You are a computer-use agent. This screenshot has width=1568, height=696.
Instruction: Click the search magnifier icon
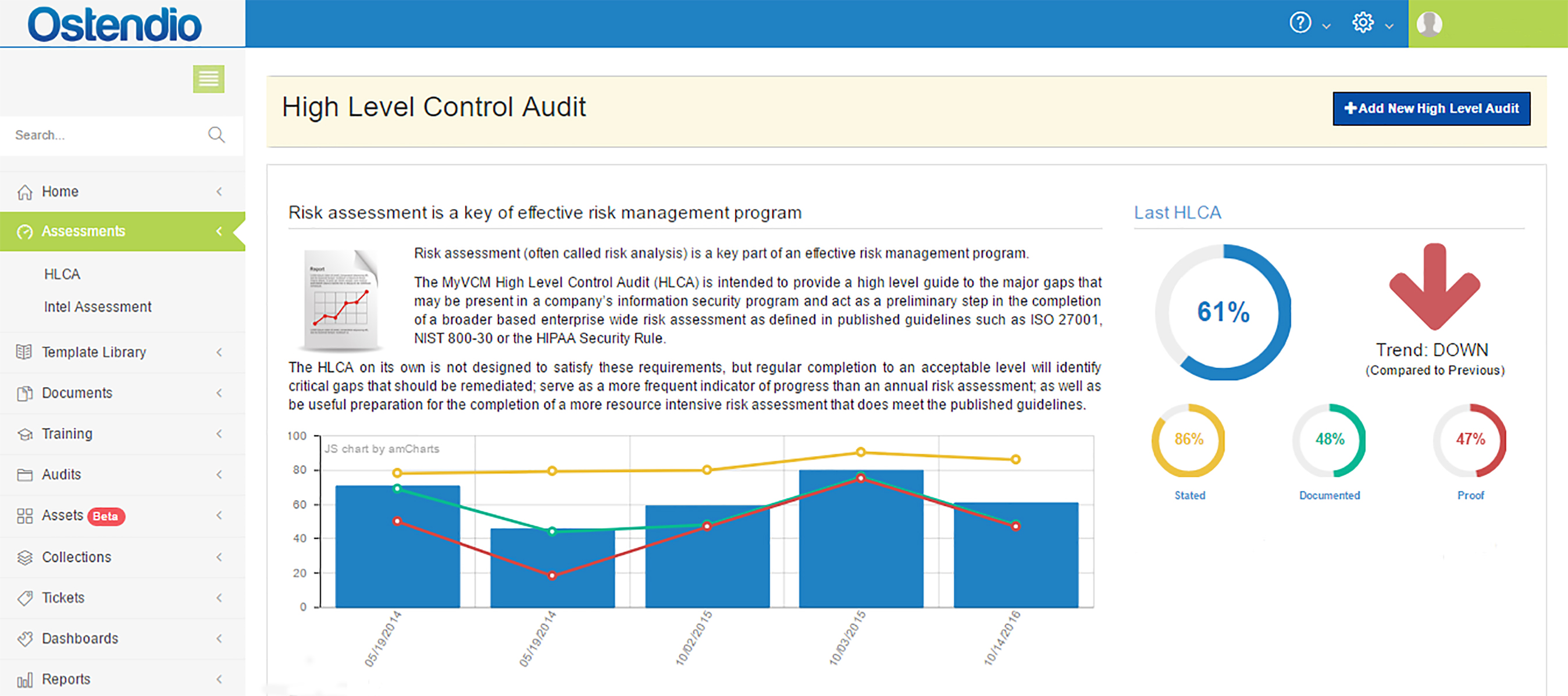pos(216,134)
